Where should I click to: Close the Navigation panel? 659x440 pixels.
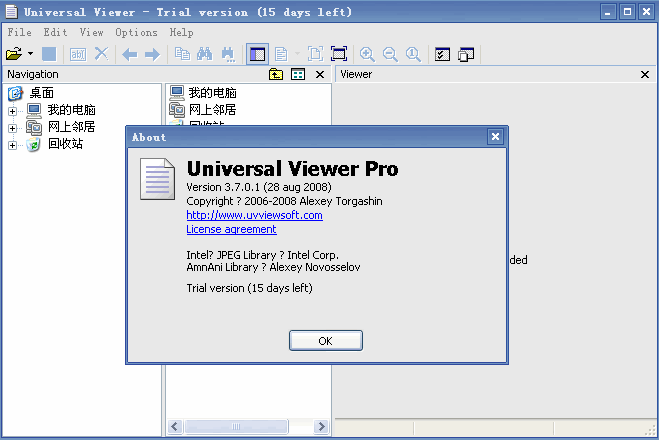pyautogui.click(x=320, y=74)
